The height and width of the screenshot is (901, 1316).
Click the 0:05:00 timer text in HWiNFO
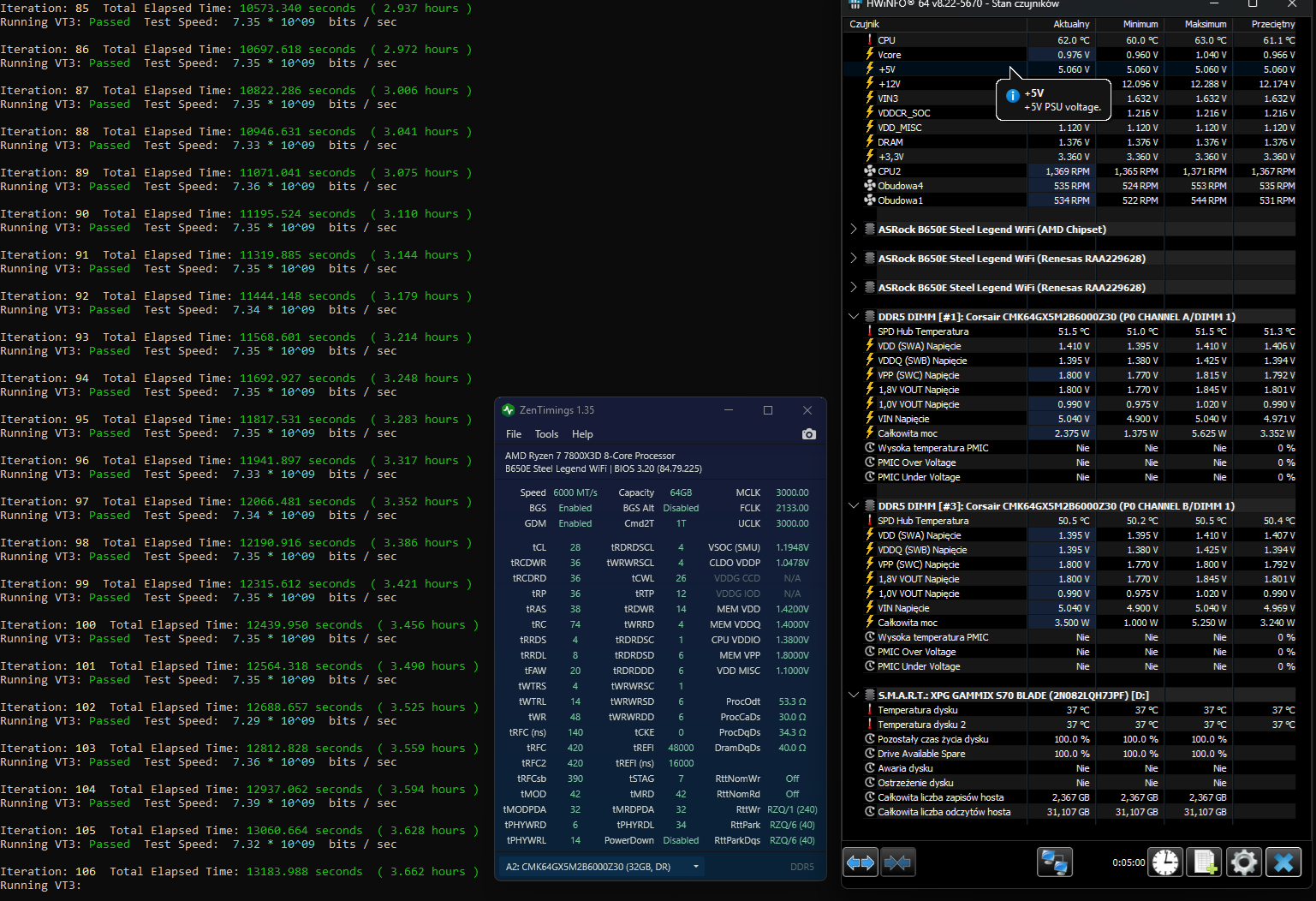tap(1128, 862)
